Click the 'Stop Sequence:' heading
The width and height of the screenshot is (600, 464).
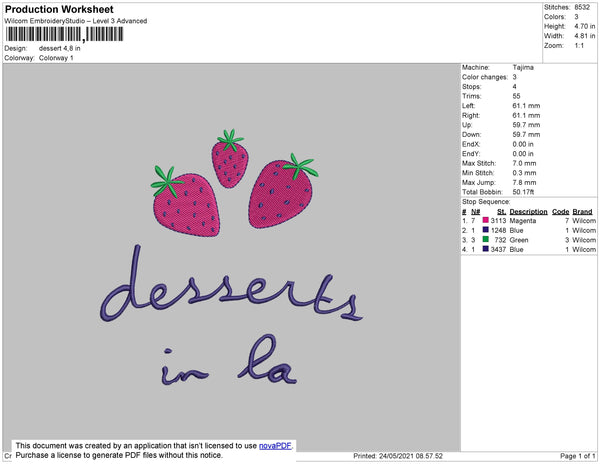[486, 202]
